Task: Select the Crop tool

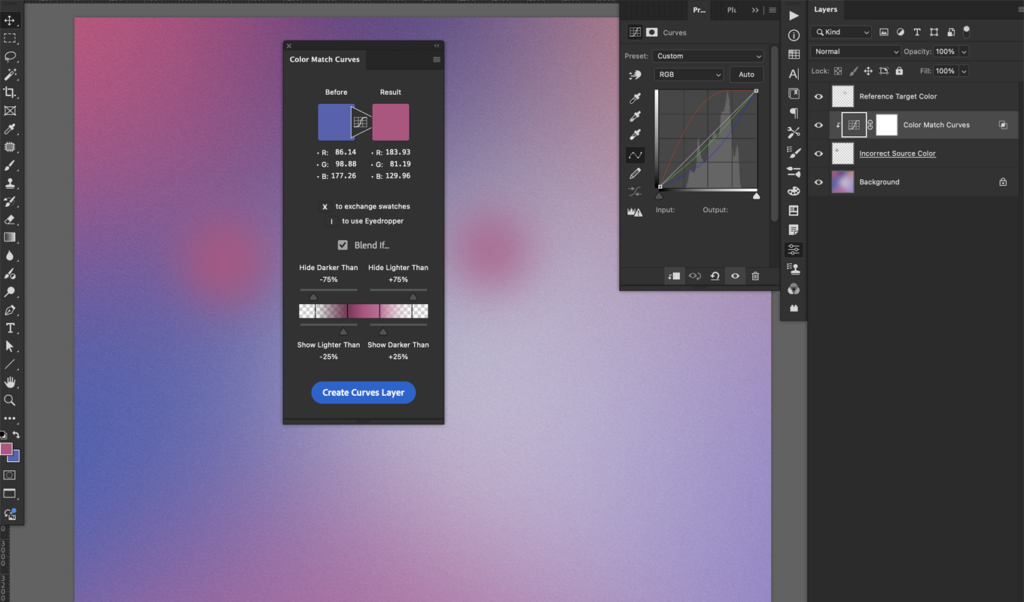Action: pyautogui.click(x=10, y=92)
